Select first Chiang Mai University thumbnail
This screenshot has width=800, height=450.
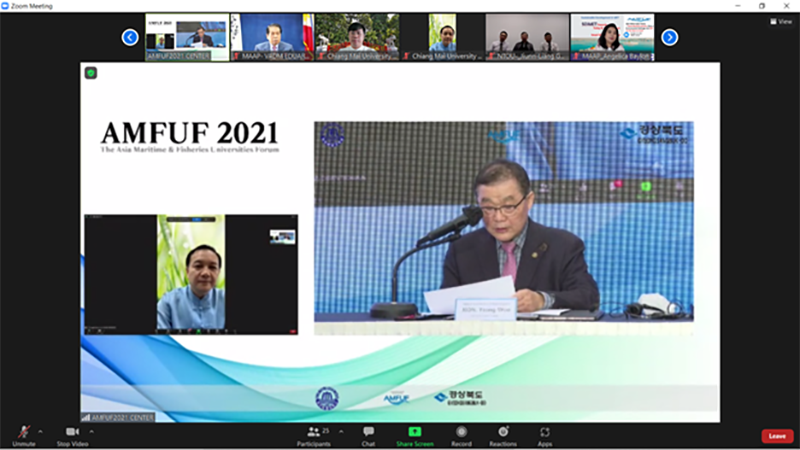357,37
